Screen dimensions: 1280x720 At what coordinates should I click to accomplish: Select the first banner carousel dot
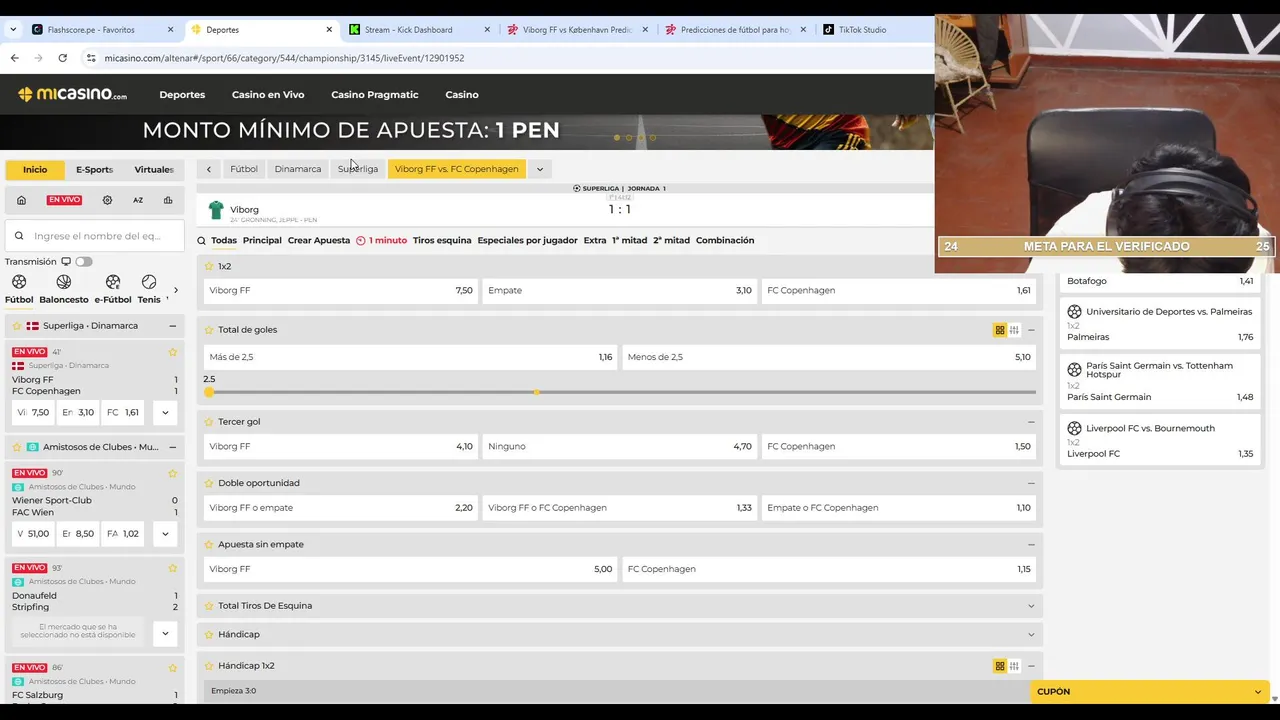(617, 137)
